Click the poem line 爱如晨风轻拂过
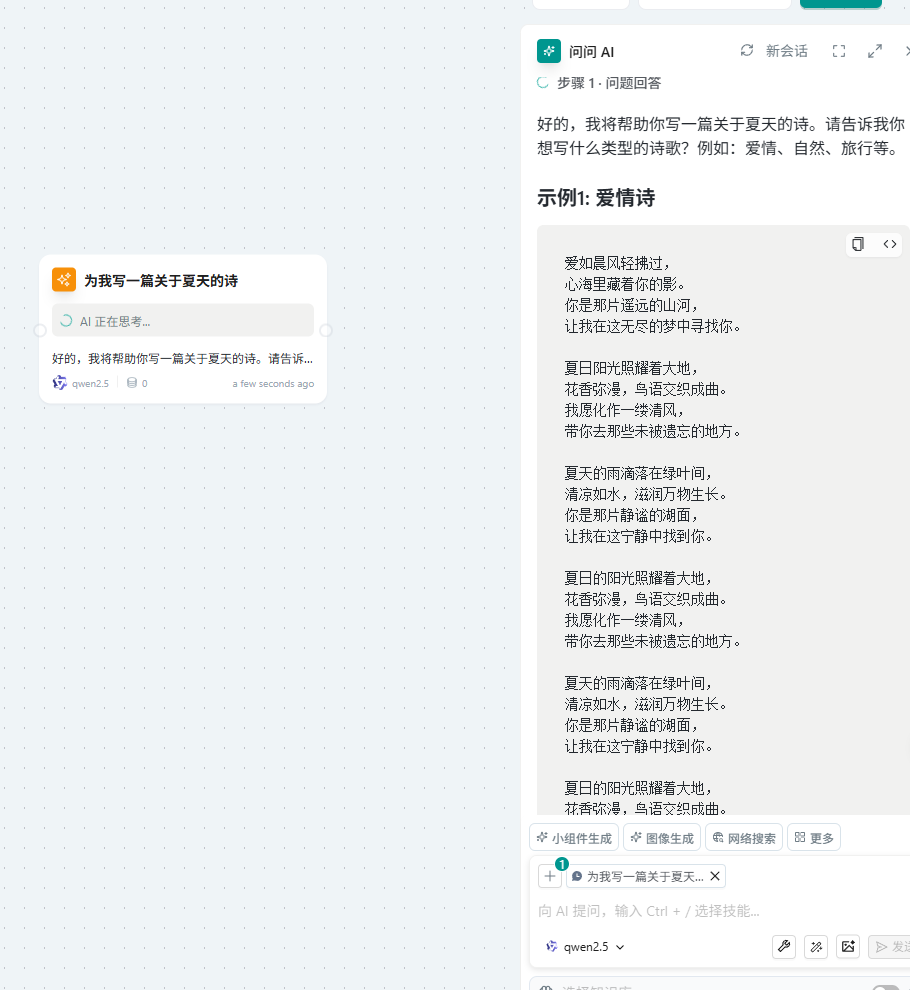This screenshot has height=990, width=910. [x=617, y=263]
